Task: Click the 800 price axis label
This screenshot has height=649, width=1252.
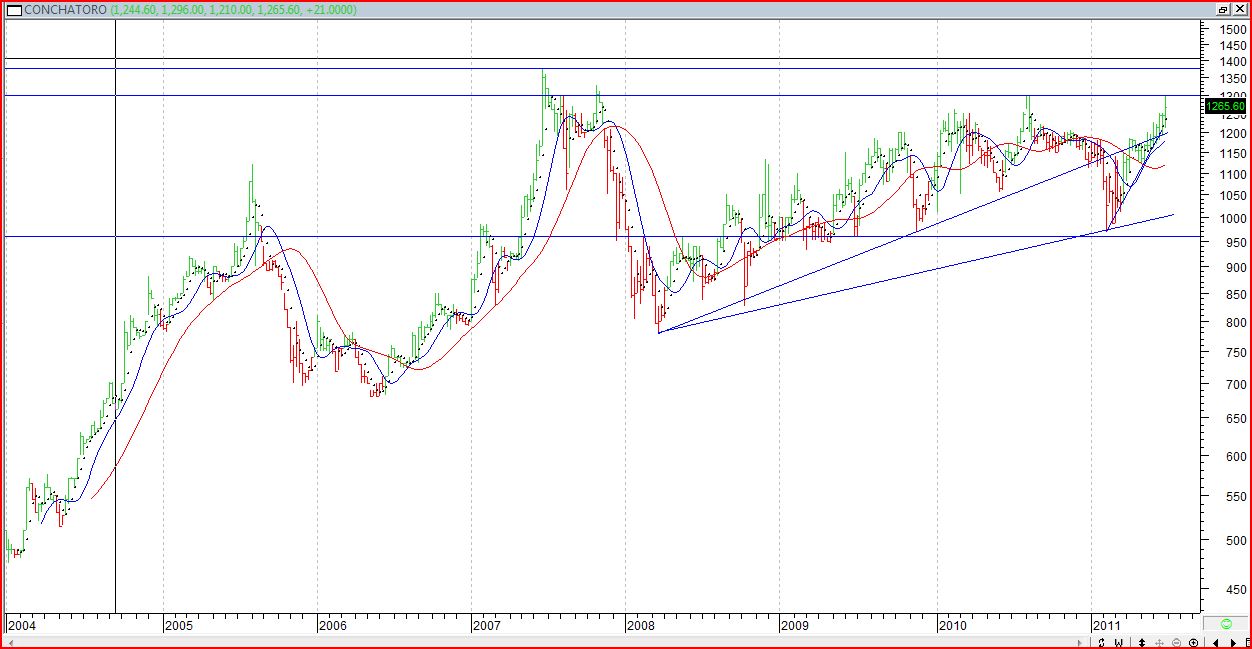Action: pyautogui.click(x=1235, y=323)
